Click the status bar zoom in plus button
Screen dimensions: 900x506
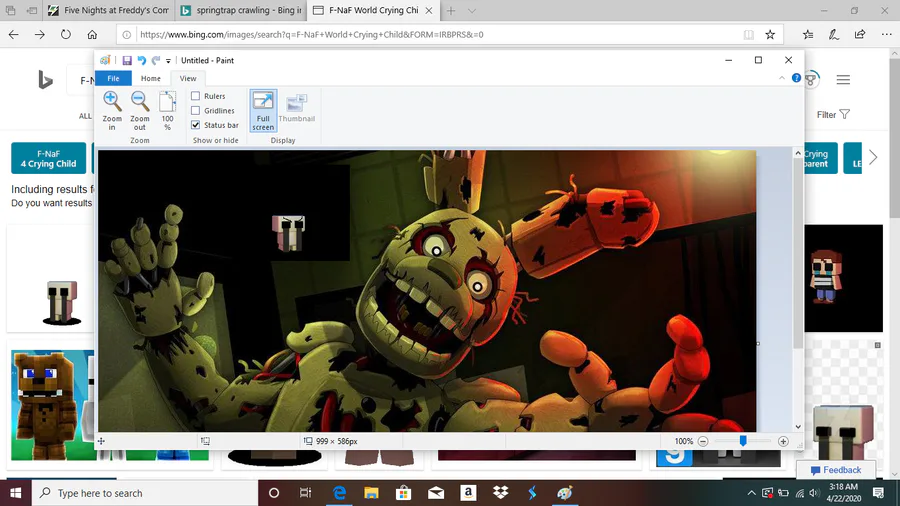tap(783, 441)
